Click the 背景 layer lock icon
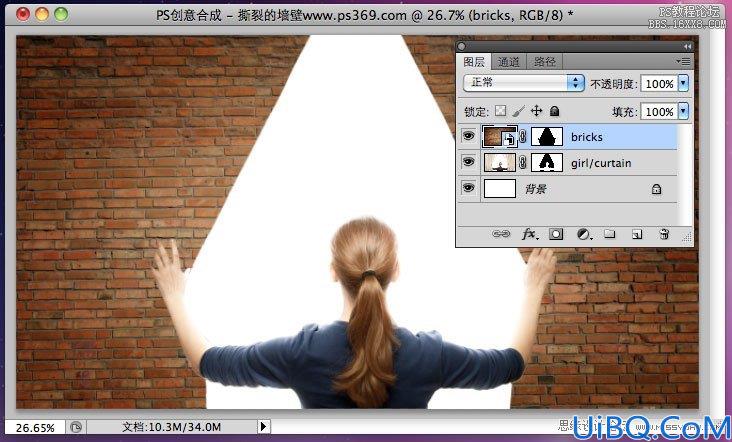Viewport: 732px width, 442px height. 656,189
